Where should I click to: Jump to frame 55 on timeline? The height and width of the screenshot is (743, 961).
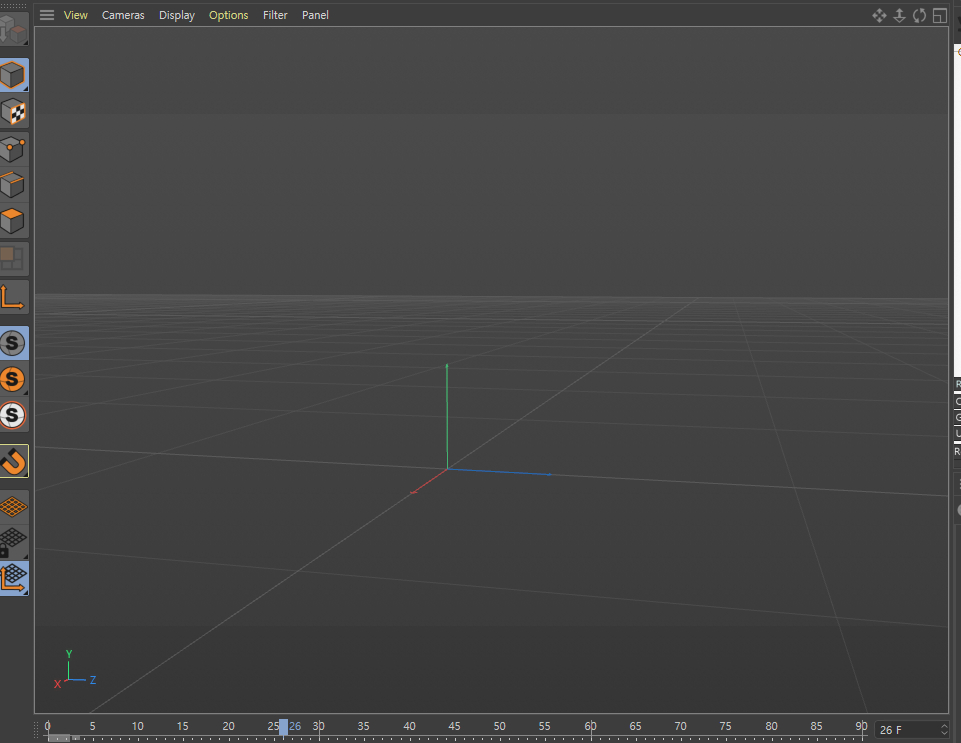pos(544,726)
